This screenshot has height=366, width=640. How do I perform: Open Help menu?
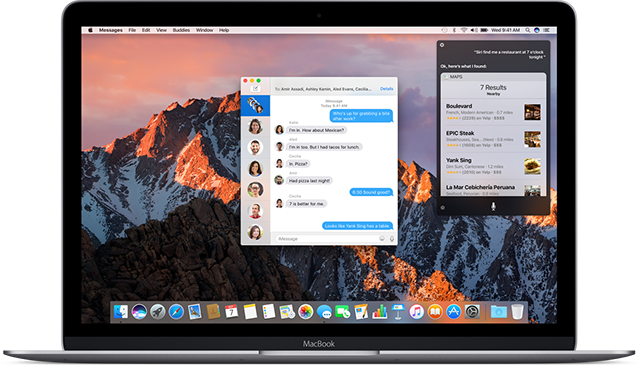tap(224, 30)
